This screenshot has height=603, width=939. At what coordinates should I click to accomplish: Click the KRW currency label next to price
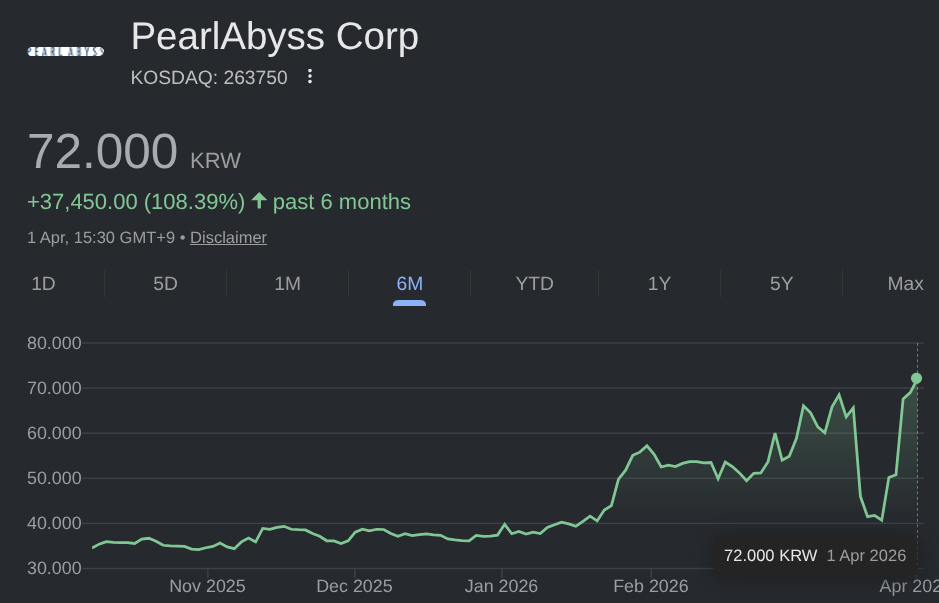click(x=216, y=160)
